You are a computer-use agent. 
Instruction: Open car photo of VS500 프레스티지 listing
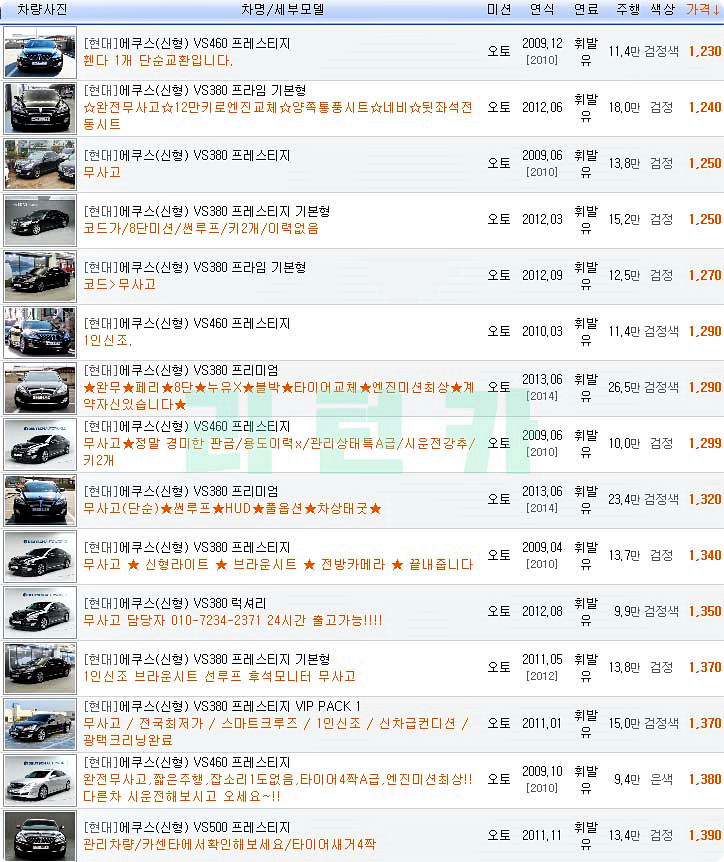(x=40, y=836)
